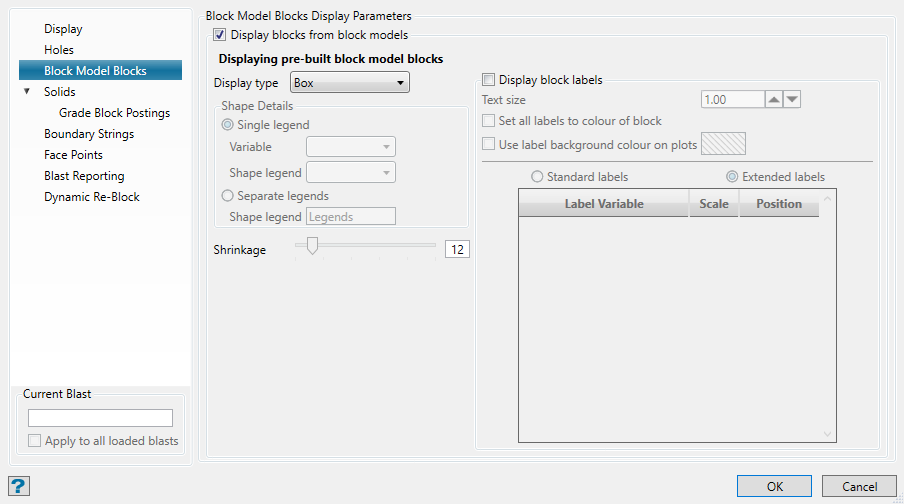Enable Display block labels checkbox
The width and height of the screenshot is (904, 504).
click(489, 80)
